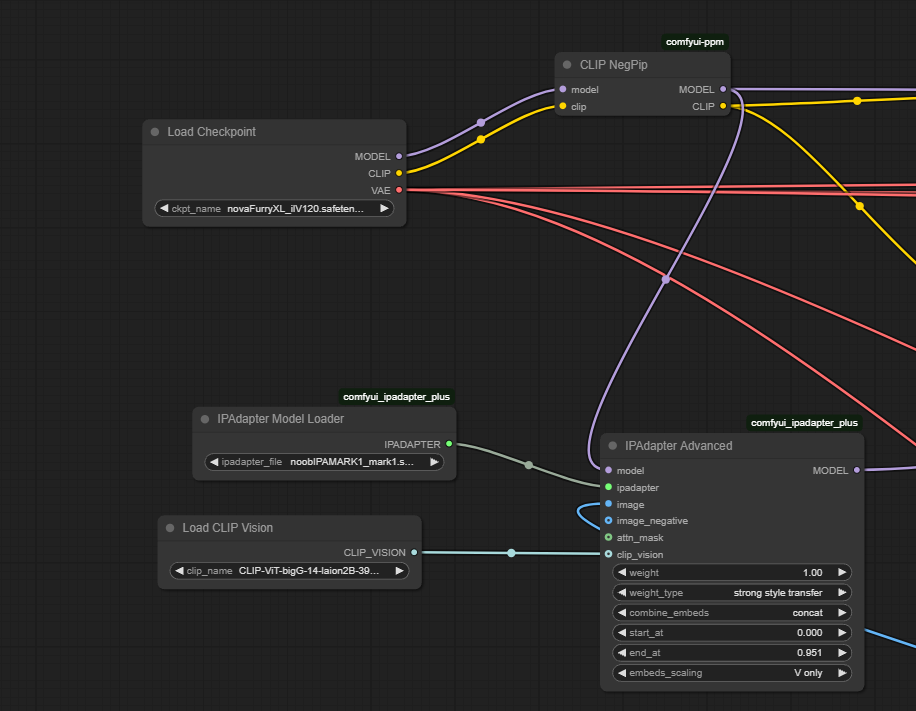This screenshot has height=711, width=916.
Task: Click the CLIP_VISION output slot on Load CLIP Vision
Action: tap(414, 552)
